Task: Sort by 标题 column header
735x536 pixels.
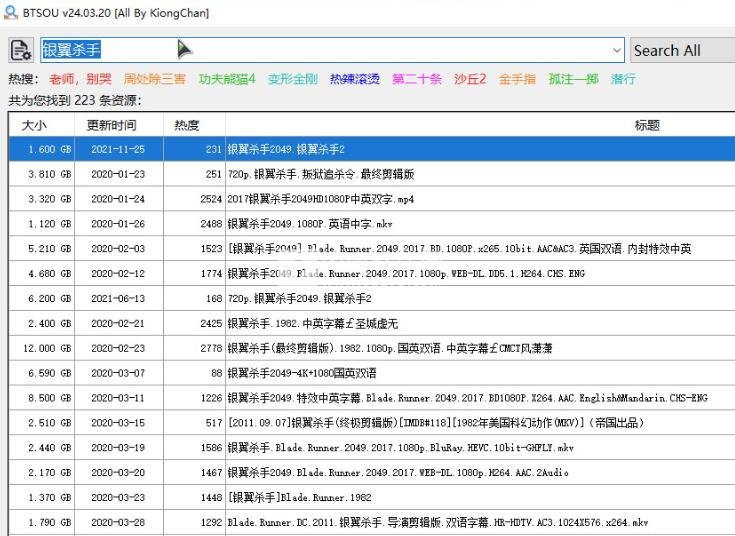Action: click(x=480, y=125)
